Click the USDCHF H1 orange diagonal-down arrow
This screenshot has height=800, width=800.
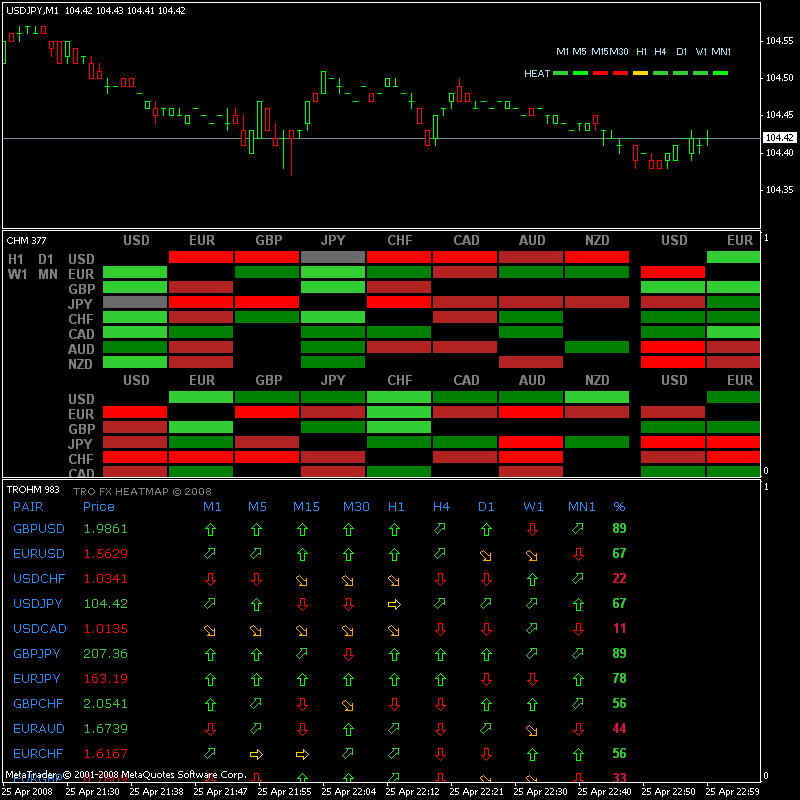point(393,580)
